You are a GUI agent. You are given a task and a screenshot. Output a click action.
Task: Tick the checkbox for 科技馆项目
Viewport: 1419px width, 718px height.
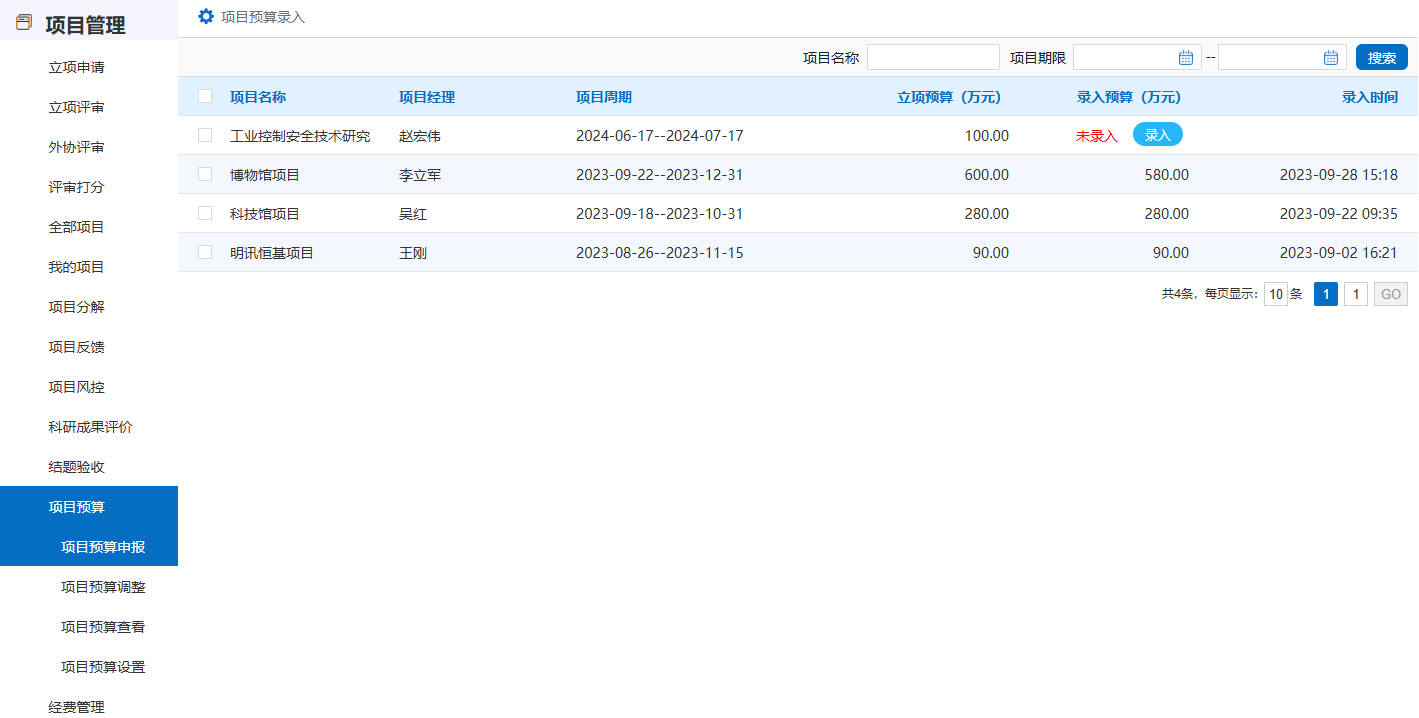click(205, 213)
